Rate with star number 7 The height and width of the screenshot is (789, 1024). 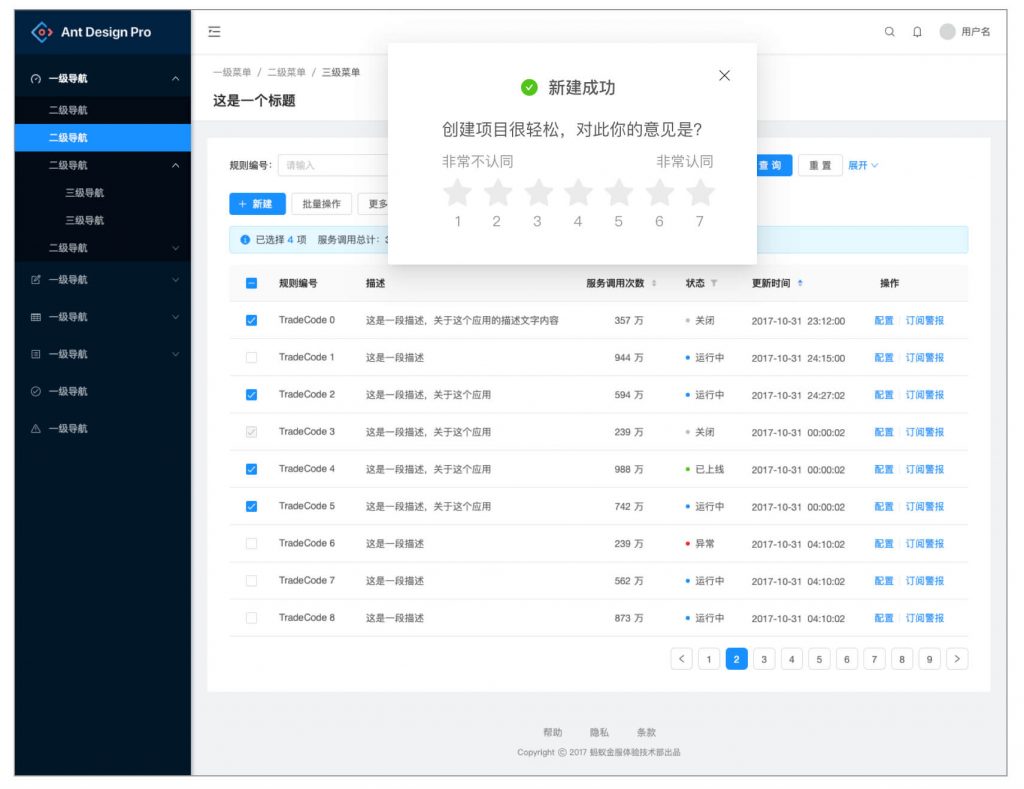pos(700,192)
